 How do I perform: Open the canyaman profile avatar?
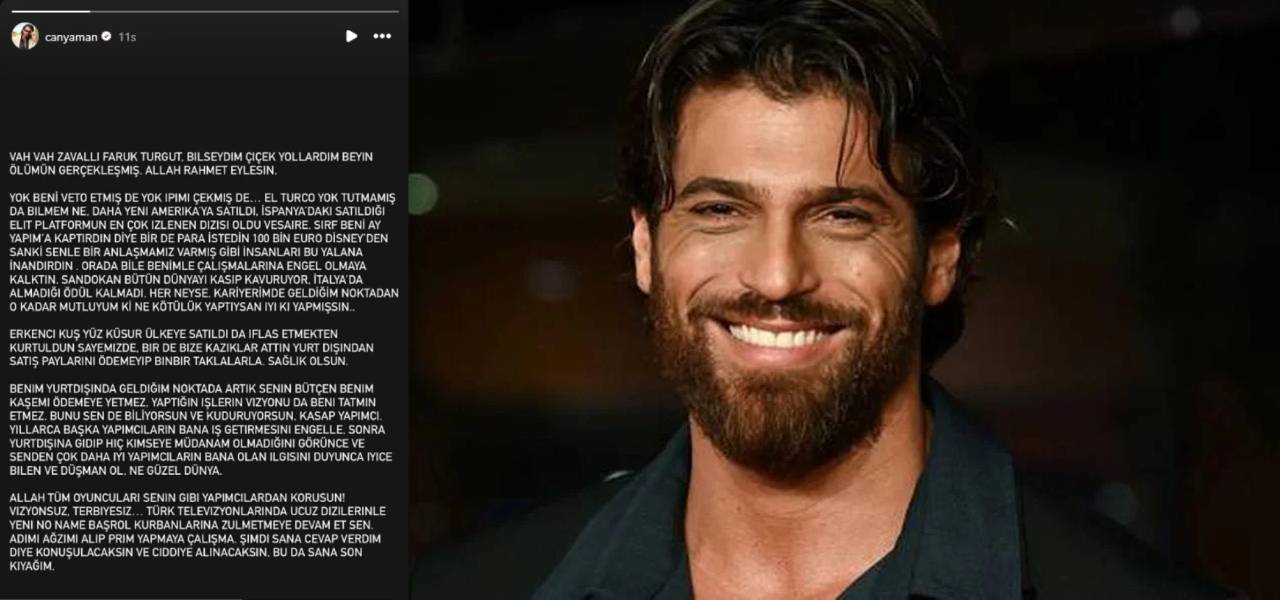click(25, 36)
